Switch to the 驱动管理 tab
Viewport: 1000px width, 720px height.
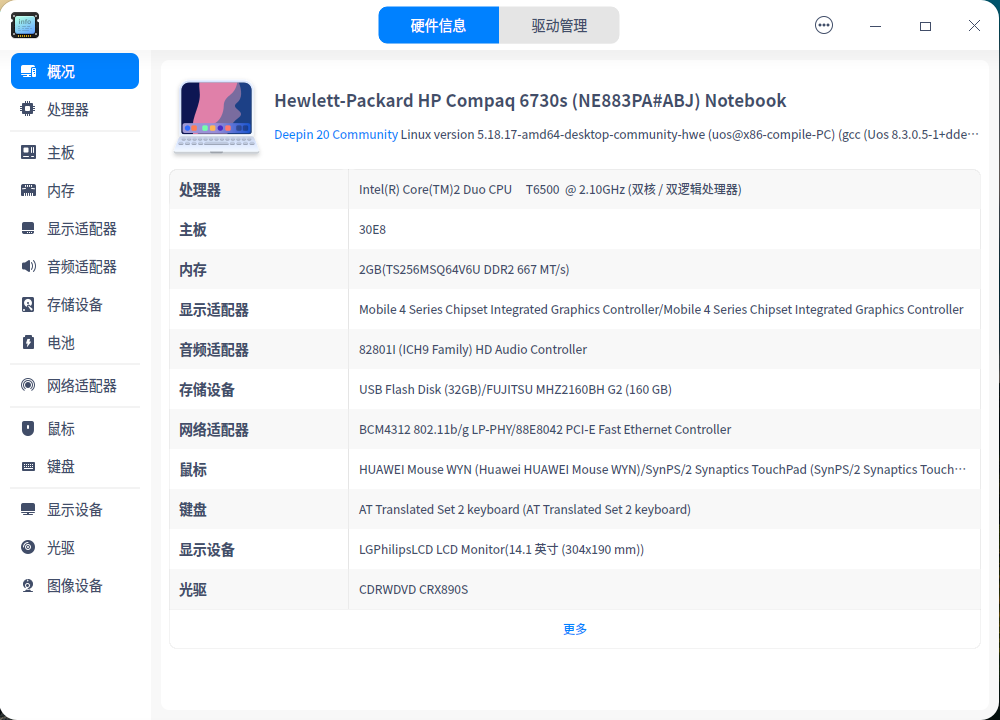click(560, 24)
